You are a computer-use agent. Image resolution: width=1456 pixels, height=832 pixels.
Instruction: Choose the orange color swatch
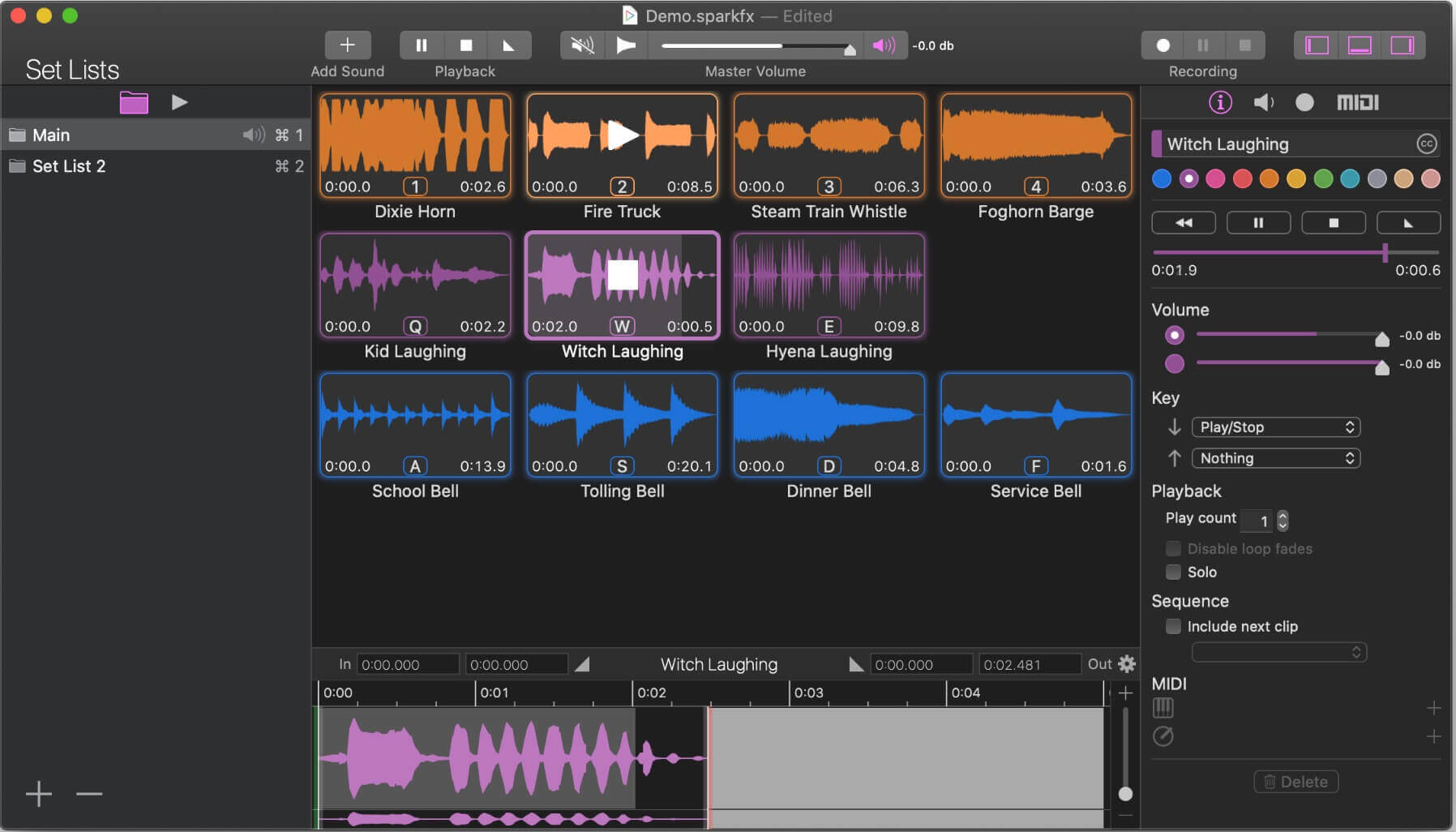[1270, 179]
